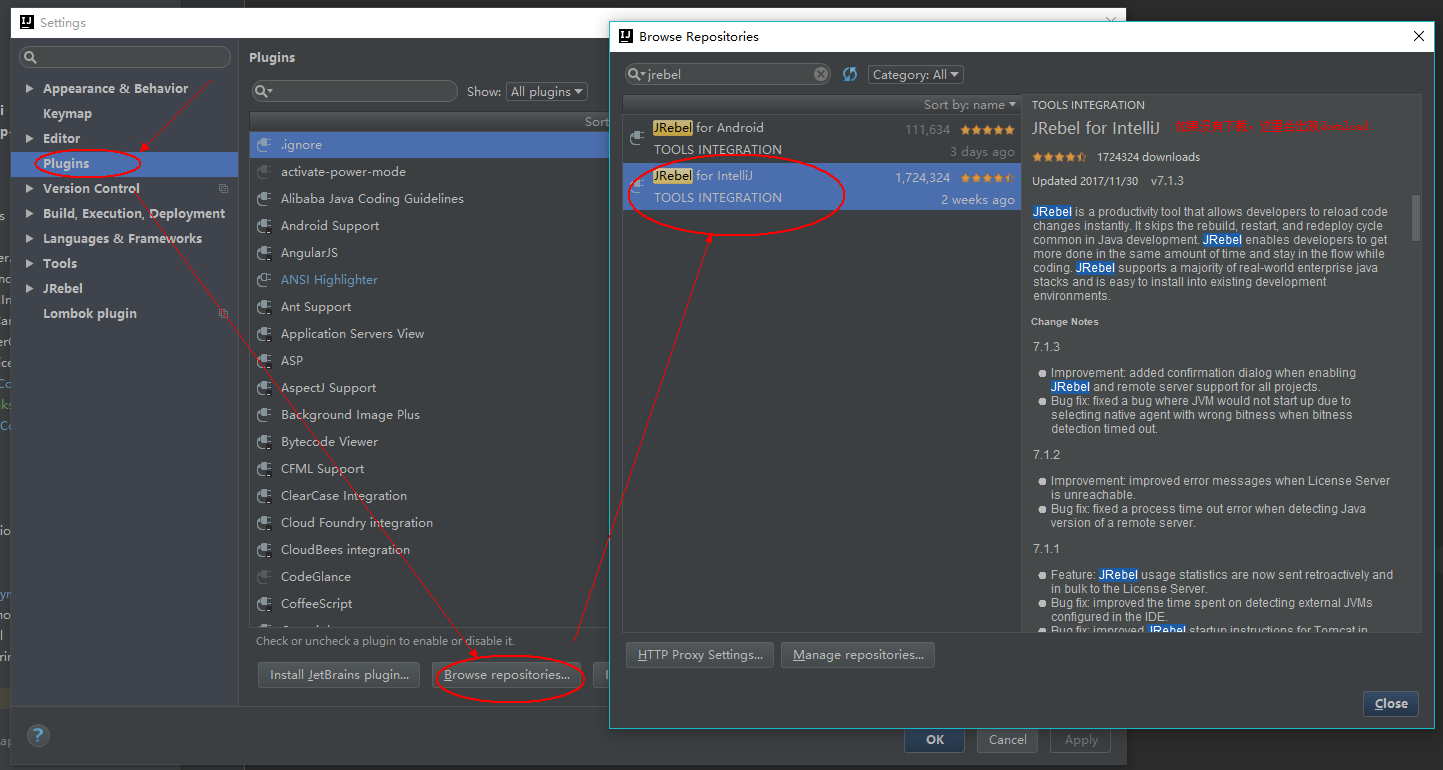Image resolution: width=1443 pixels, height=770 pixels.
Task: Click the plugin icon beside .ignore
Action: tap(264, 145)
